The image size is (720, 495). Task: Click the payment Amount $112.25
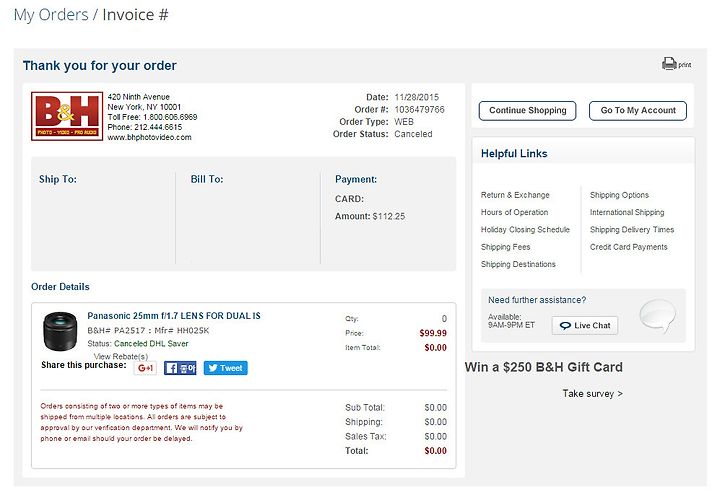pos(370,216)
